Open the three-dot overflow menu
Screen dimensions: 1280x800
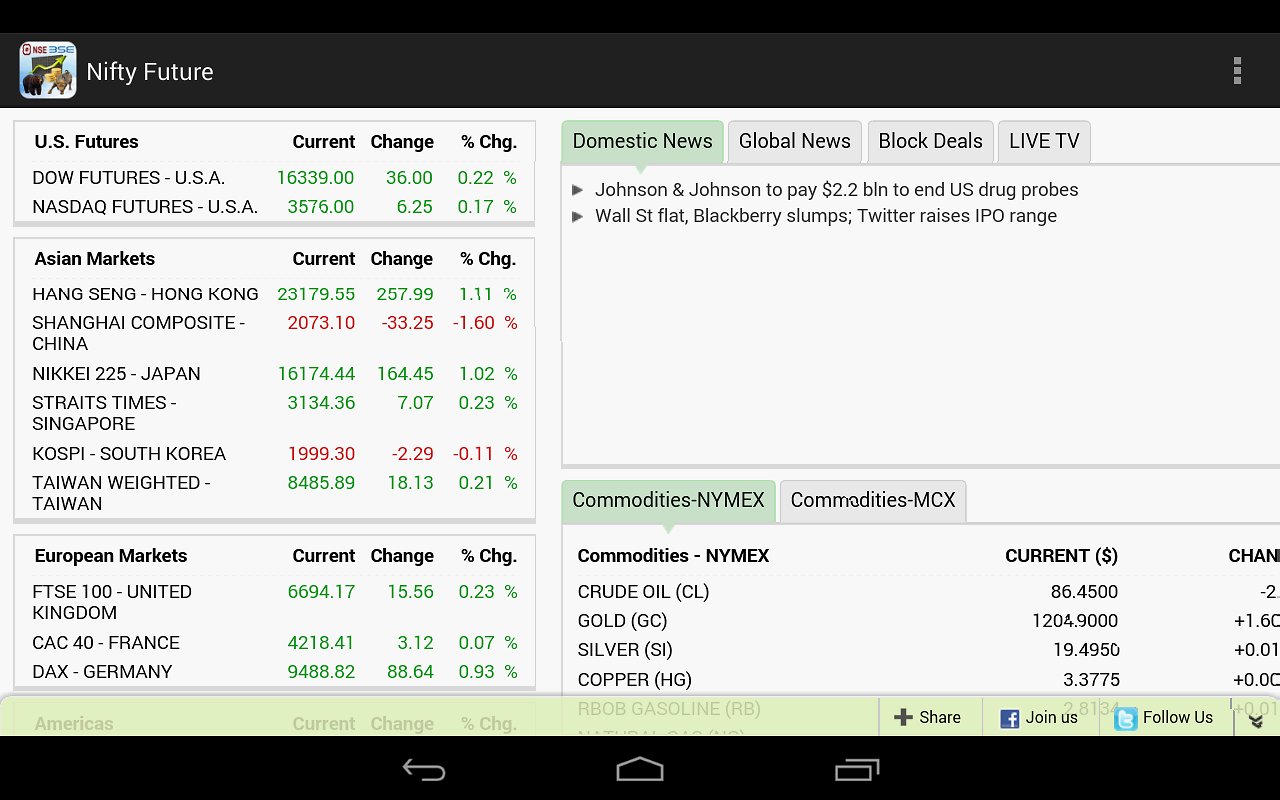click(x=1237, y=71)
